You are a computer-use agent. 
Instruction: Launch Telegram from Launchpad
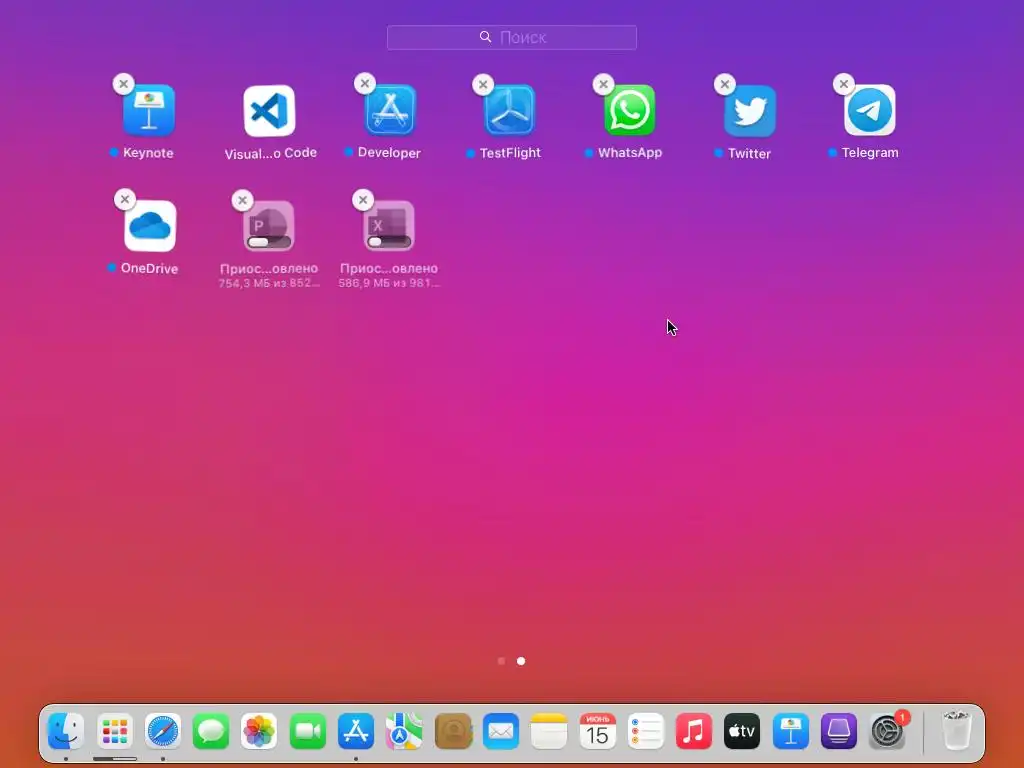pyautogui.click(x=869, y=110)
